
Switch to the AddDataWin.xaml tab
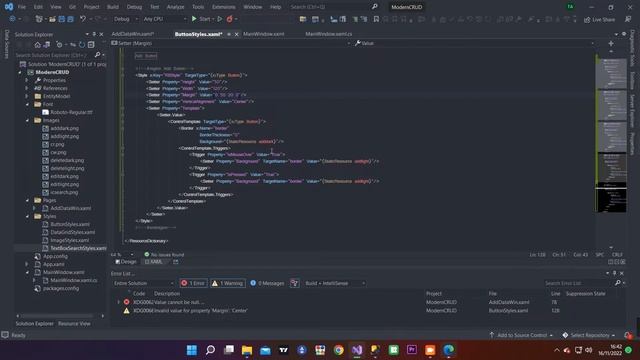pyautogui.click(x=133, y=34)
